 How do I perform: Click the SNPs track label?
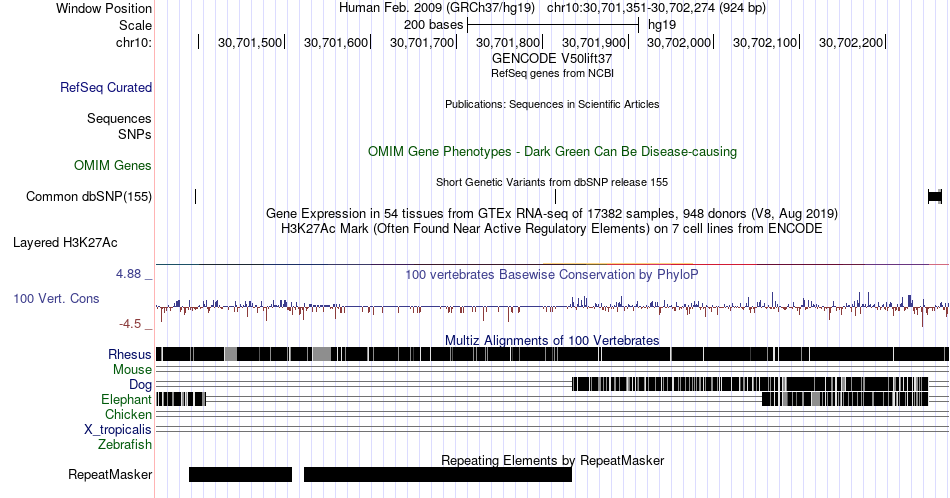(135, 134)
